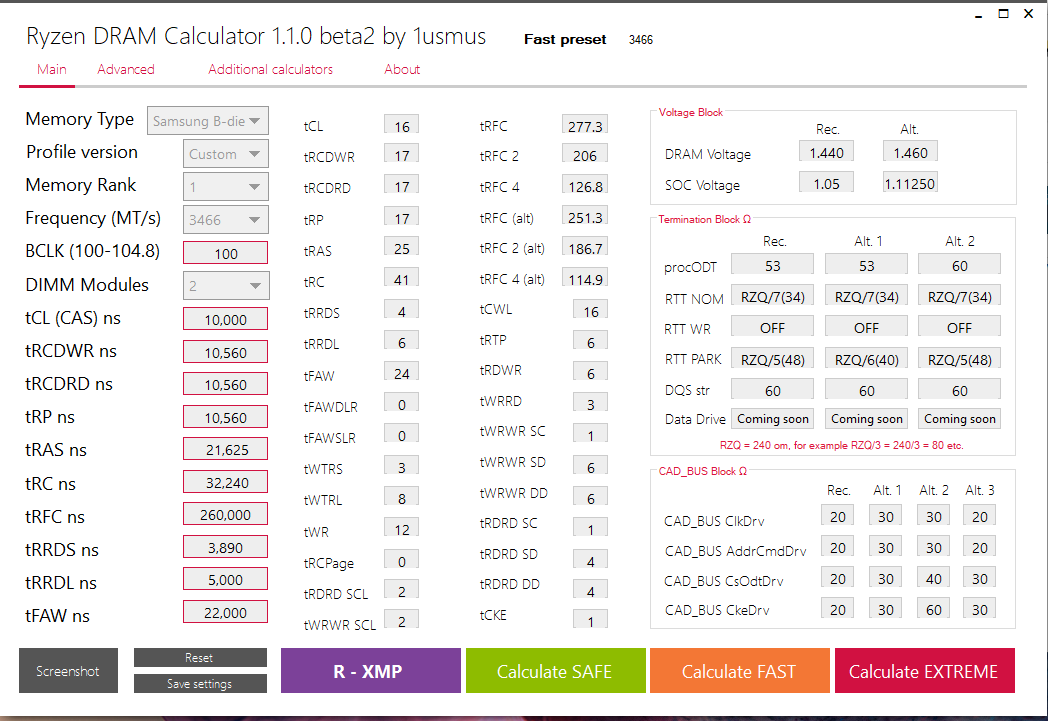Screen dimensions: 1048x721
Task: Click Calculate FAST button
Action: pos(739,671)
